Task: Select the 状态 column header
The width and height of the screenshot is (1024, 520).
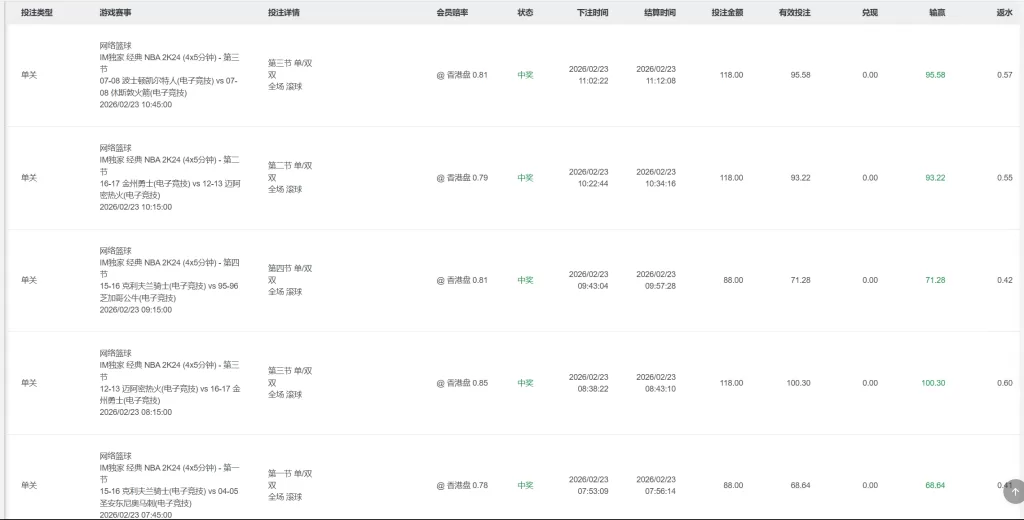Action: (525, 13)
